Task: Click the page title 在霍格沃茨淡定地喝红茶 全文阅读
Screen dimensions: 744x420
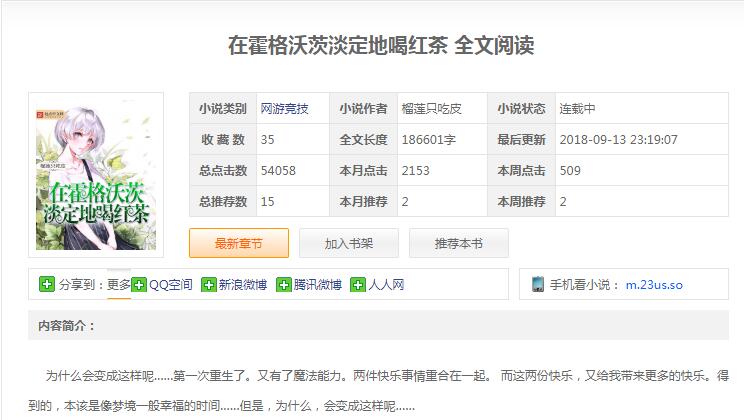Action: click(x=382, y=45)
